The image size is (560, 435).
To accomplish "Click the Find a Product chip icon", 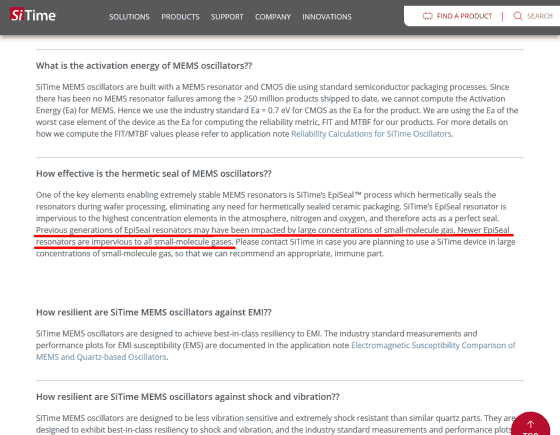I will pyautogui.click(x=428, y=16).
